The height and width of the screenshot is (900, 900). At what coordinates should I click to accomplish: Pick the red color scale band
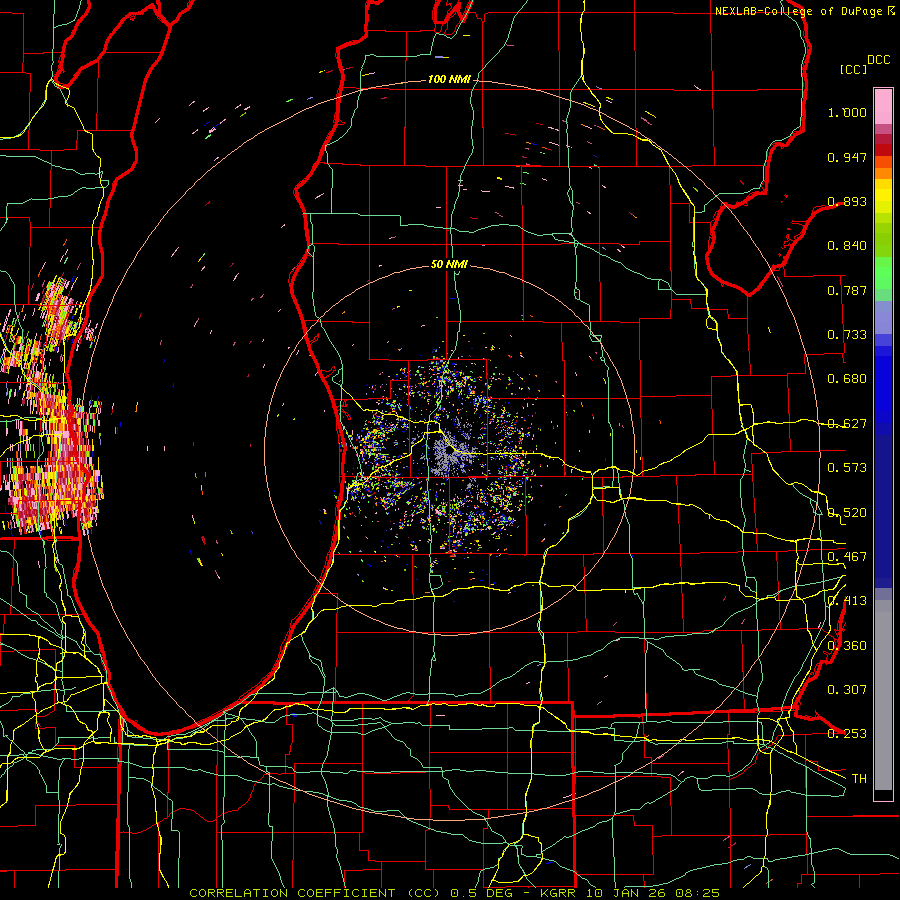click(x=883, y=150)
